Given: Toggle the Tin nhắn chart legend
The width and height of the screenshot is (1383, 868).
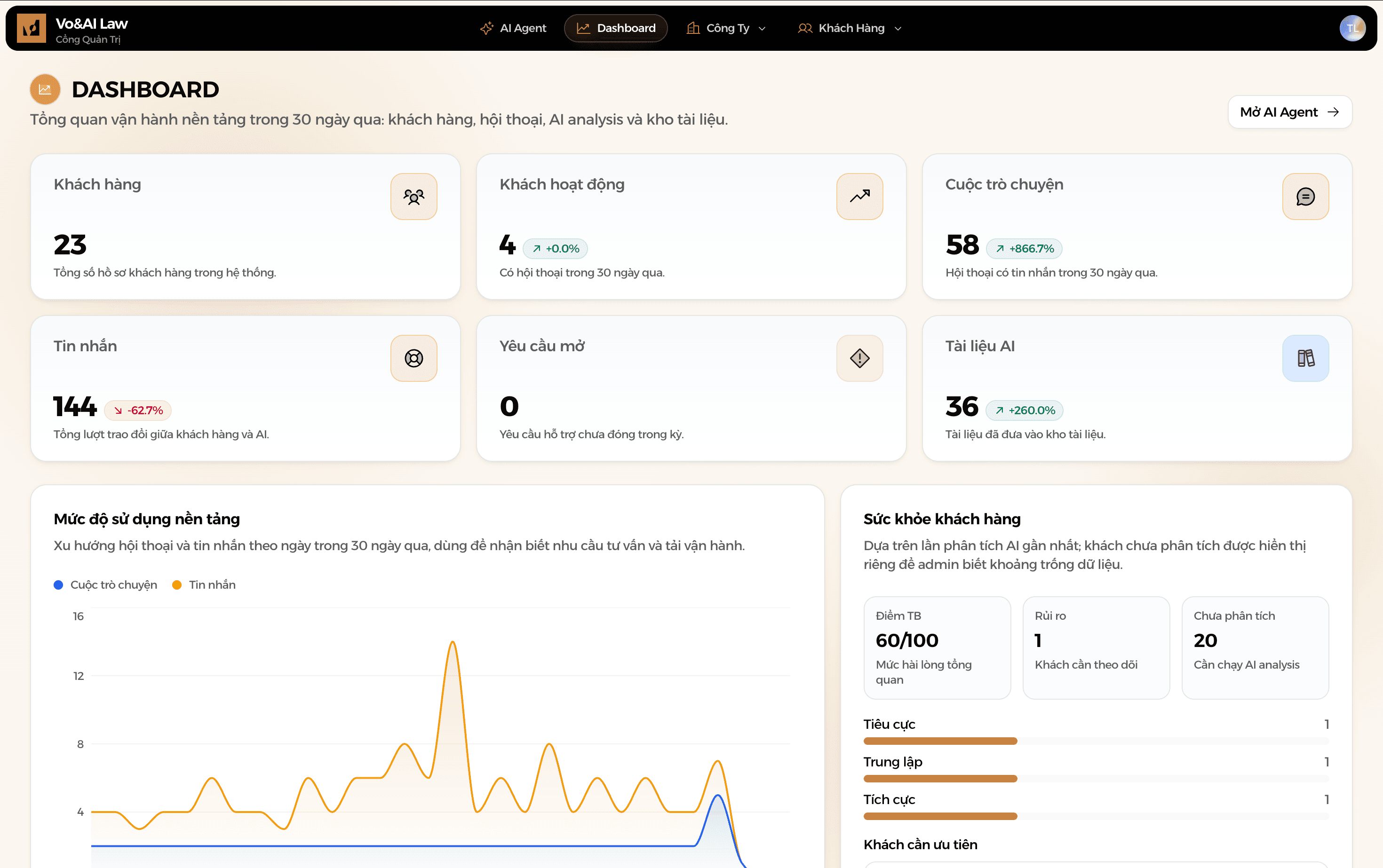Looking at the screenshot, I should [204, 584].
